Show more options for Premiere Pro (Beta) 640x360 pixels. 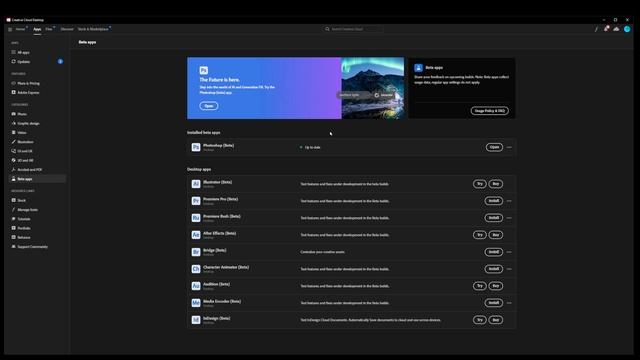click(x=509, y=201)
